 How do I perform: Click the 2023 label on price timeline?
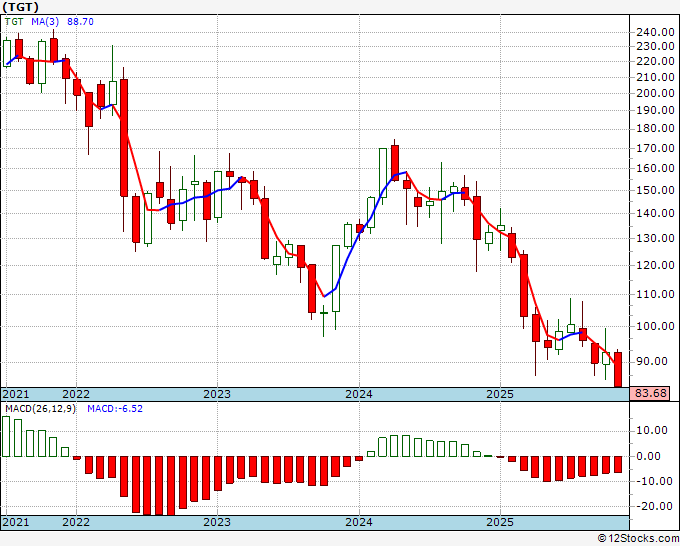(x=217, y=394)
